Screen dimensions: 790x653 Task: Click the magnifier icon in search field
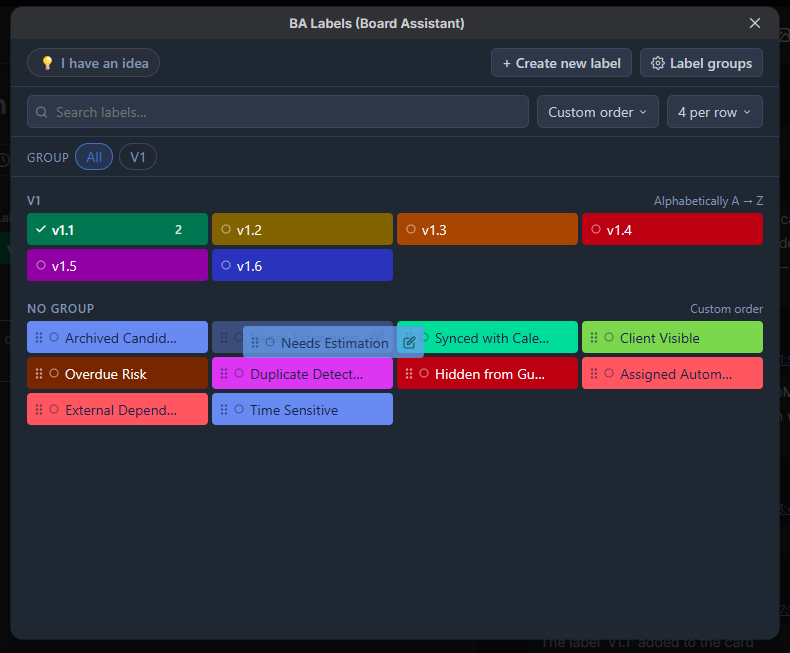42,112
